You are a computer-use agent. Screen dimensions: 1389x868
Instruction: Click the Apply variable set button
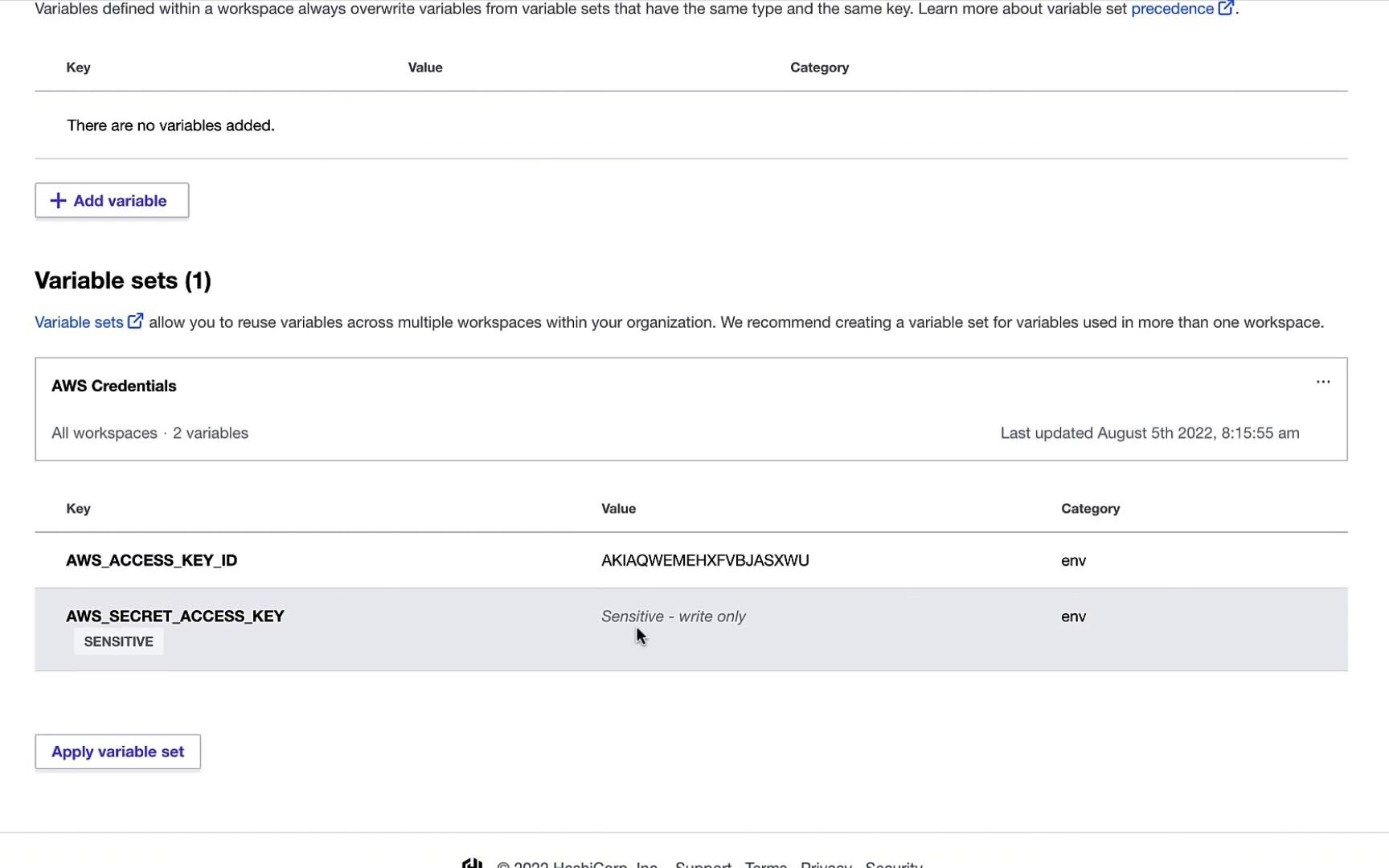pyautogui.click(x=117, y=751)
